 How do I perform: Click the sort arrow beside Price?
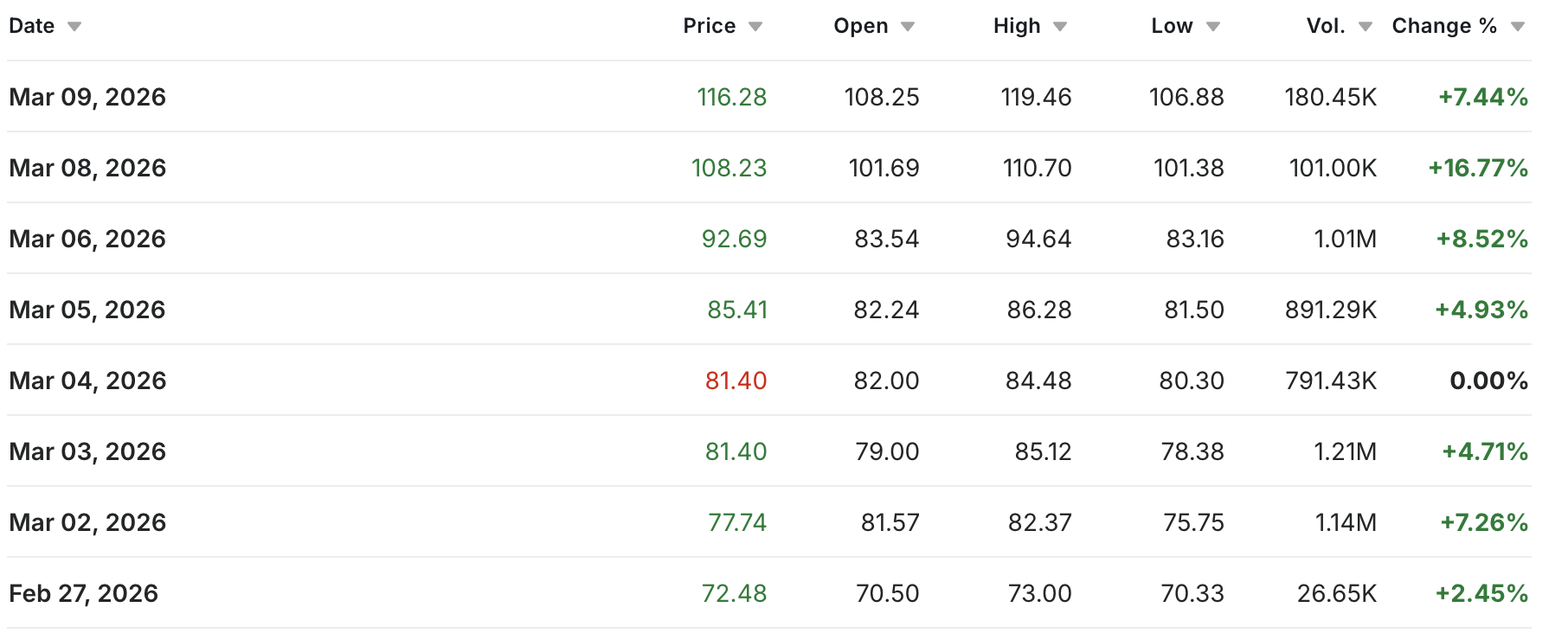pos(755,27)
